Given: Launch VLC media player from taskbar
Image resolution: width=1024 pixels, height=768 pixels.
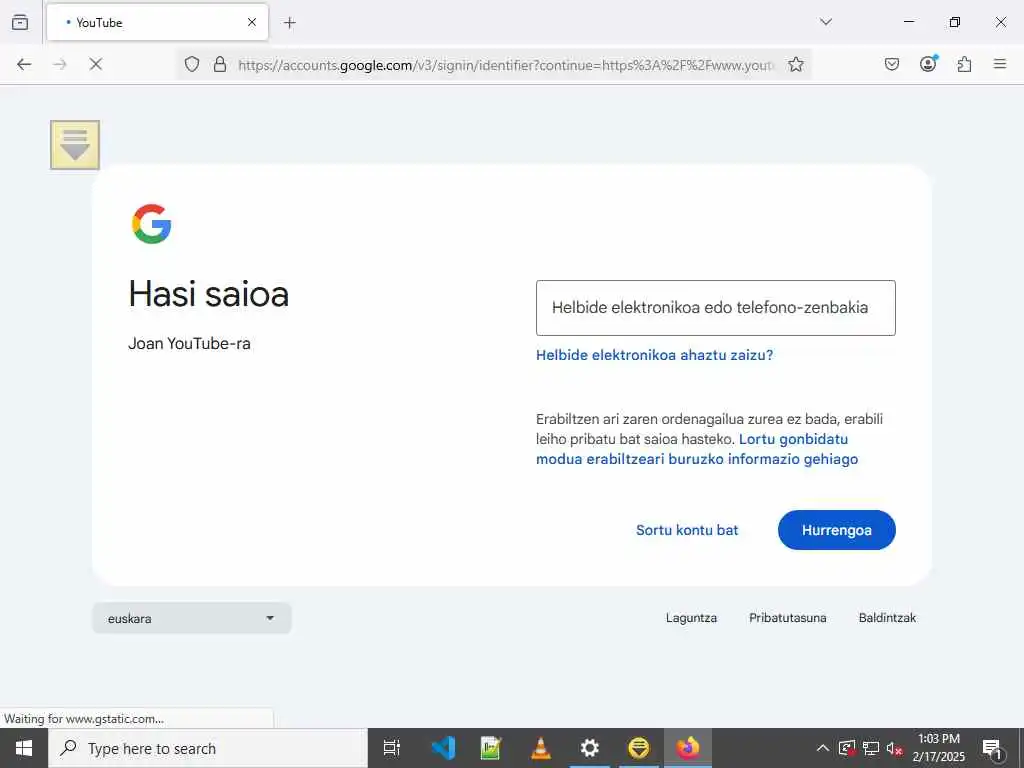Looking at the screenshot, I should (x=541, y=748).
